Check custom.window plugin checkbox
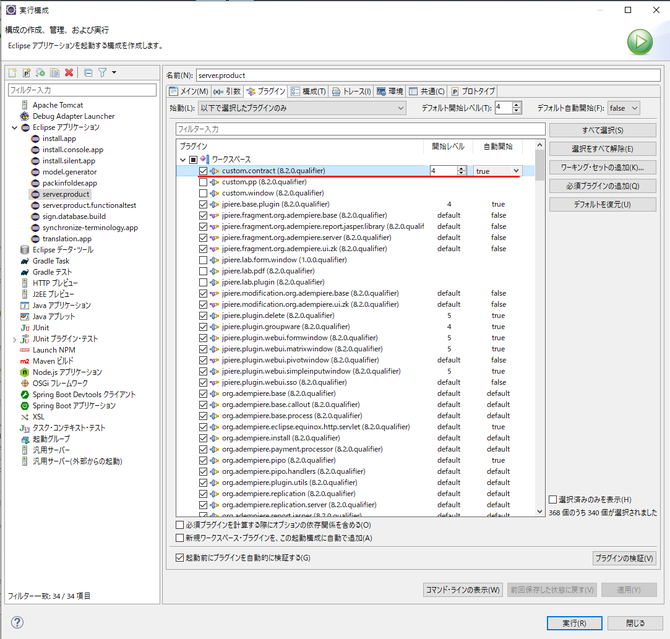The height and width of the screenshot is (639, 670). click(x=203, y=193)
